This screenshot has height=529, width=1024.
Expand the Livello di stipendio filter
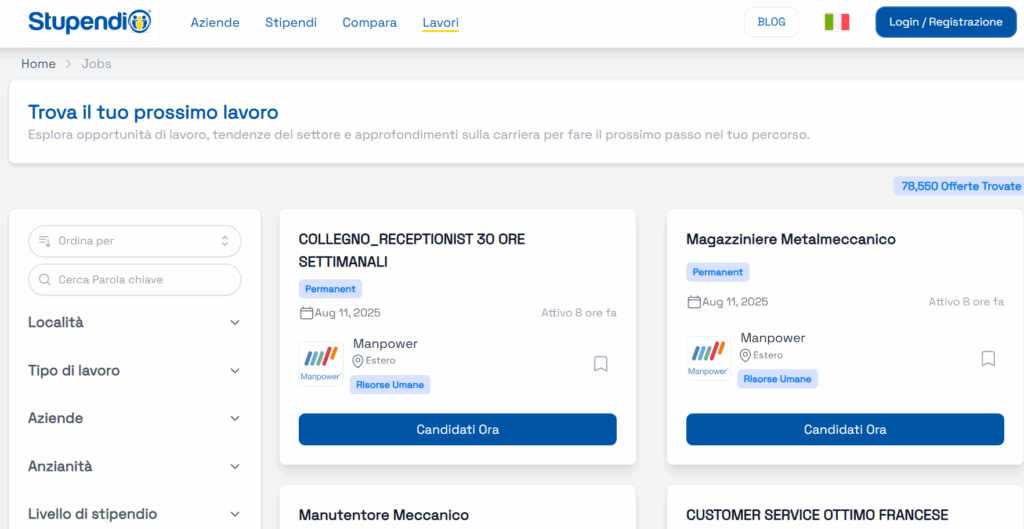pos(135,514)
